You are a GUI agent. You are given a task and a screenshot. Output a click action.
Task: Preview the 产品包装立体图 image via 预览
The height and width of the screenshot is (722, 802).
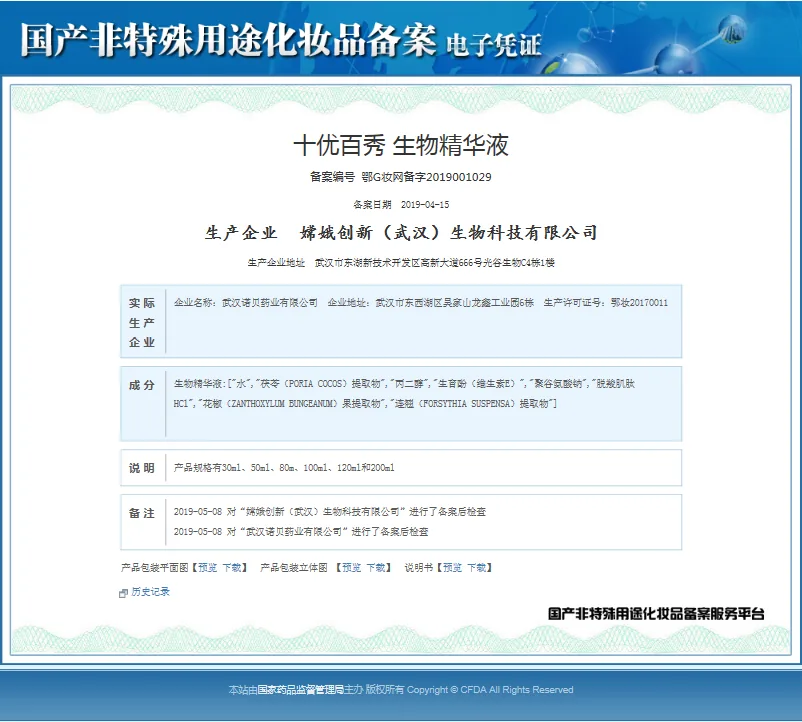click(x=351, y=568)
